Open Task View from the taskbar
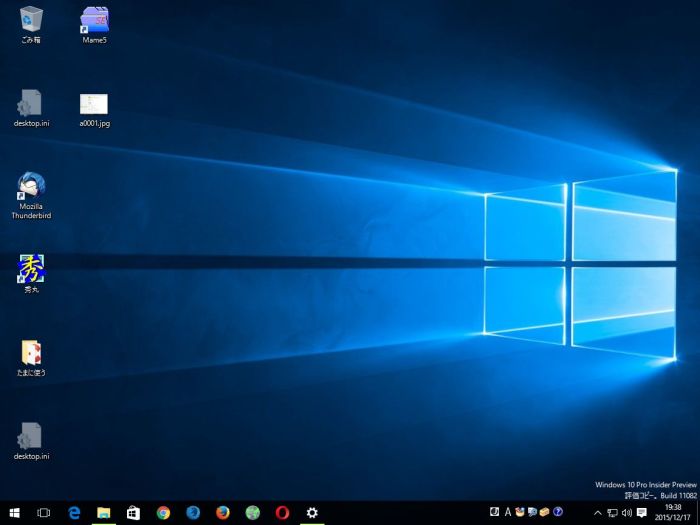This screenshot has width=700, height=525. (x=44, y=512)
